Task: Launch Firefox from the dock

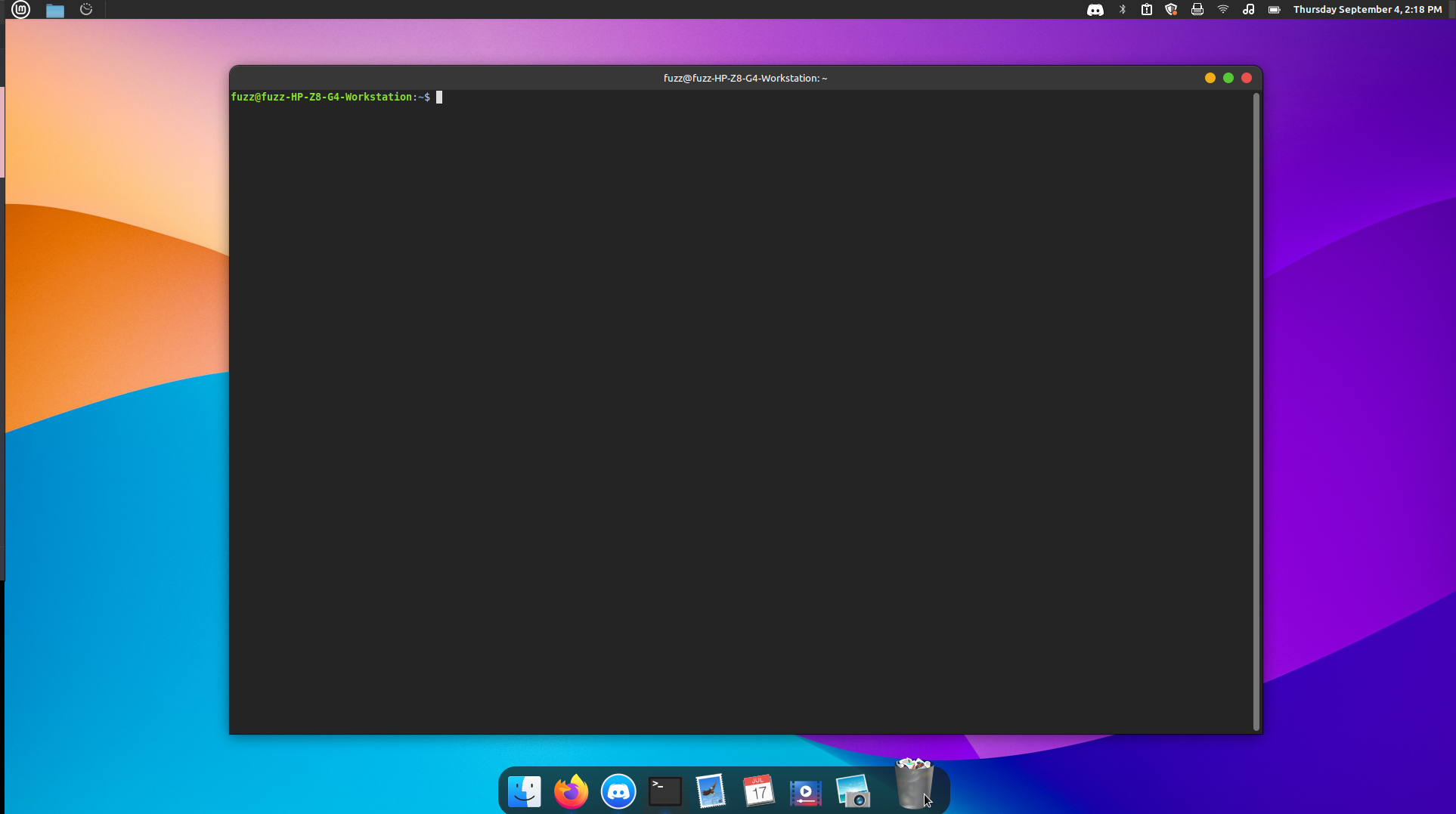Action: tap(571, 791)
